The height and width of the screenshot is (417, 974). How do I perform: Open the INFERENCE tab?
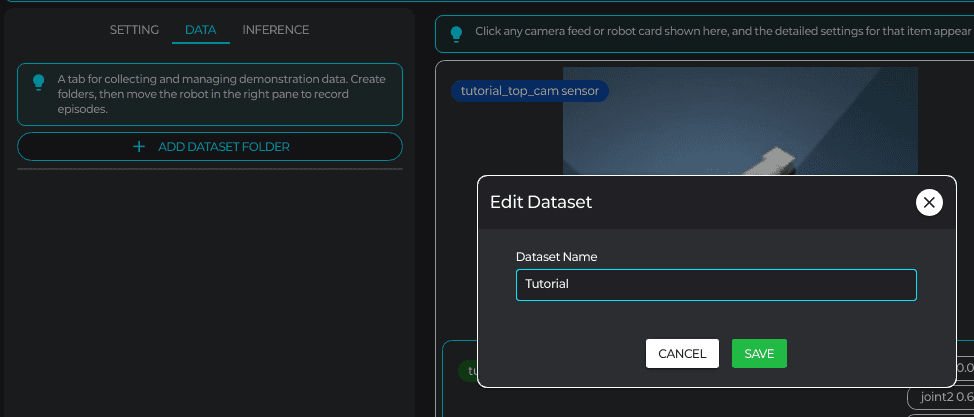tap(276, 30)
